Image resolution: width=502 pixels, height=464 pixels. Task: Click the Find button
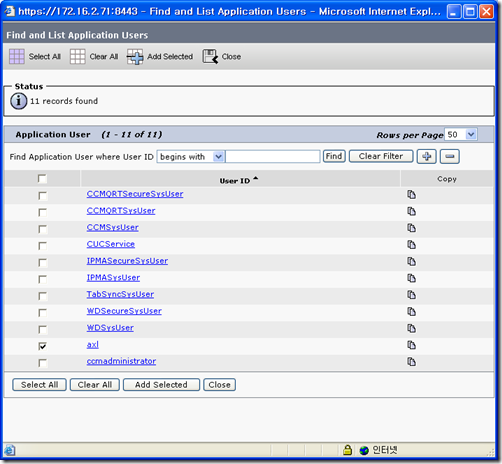pos(334,156)
